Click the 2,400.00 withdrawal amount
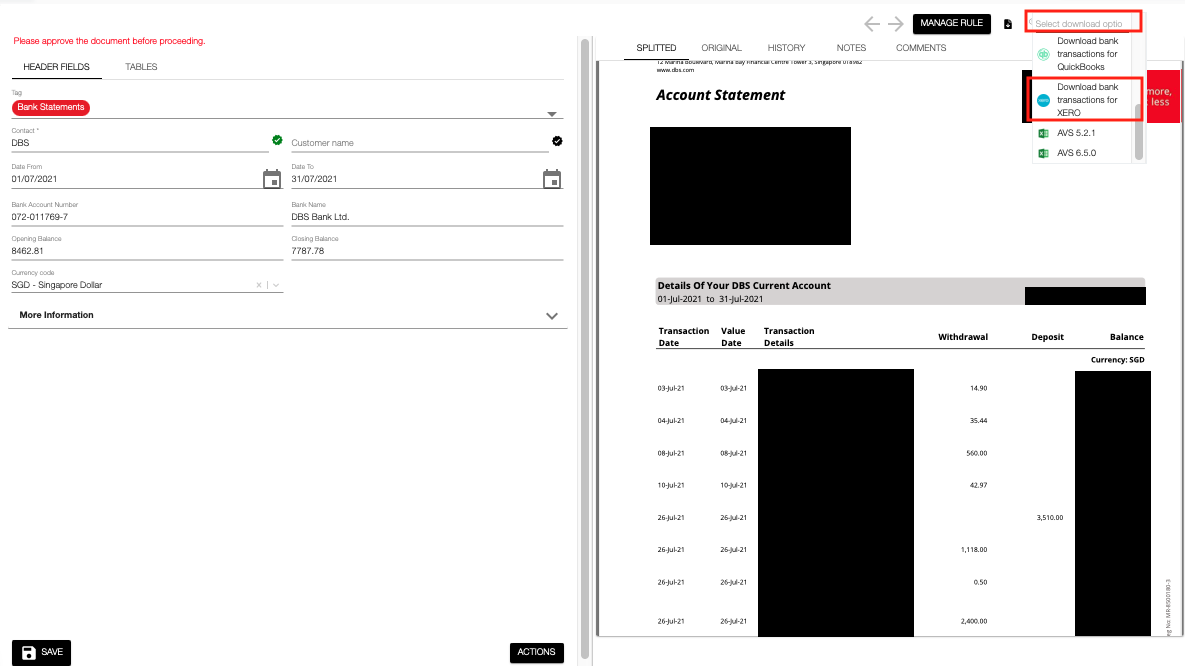The width and height of the screenshot is (1185, 666). coord(973,621)
